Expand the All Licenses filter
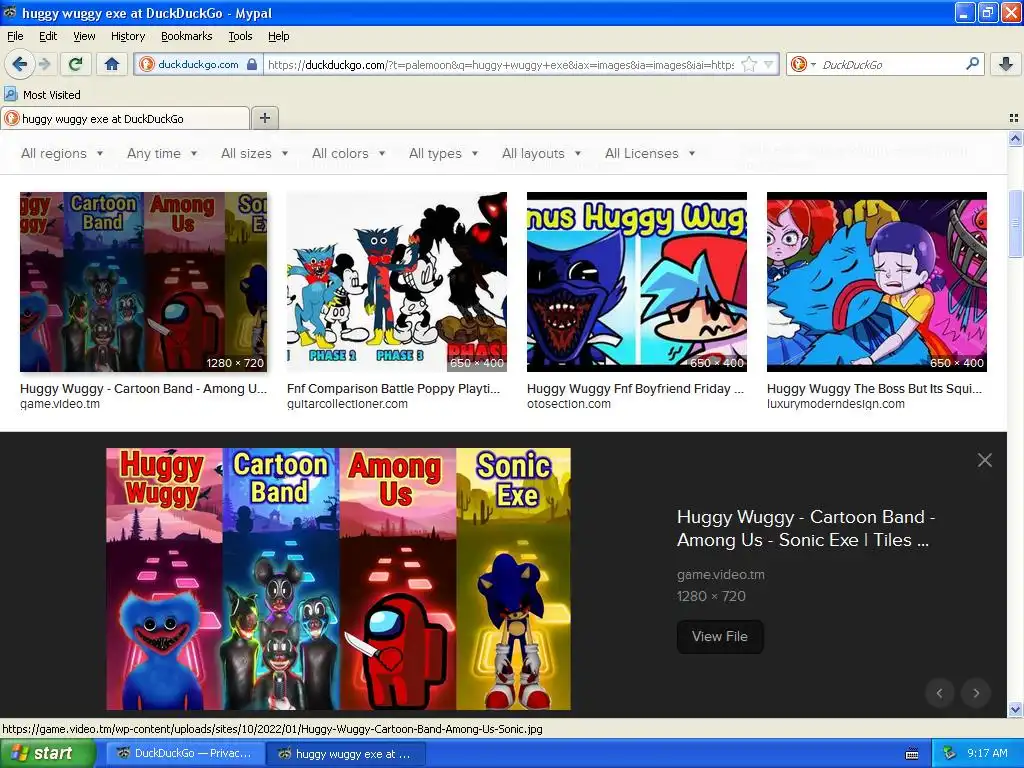1024x768 pixels. coord(650,153)
